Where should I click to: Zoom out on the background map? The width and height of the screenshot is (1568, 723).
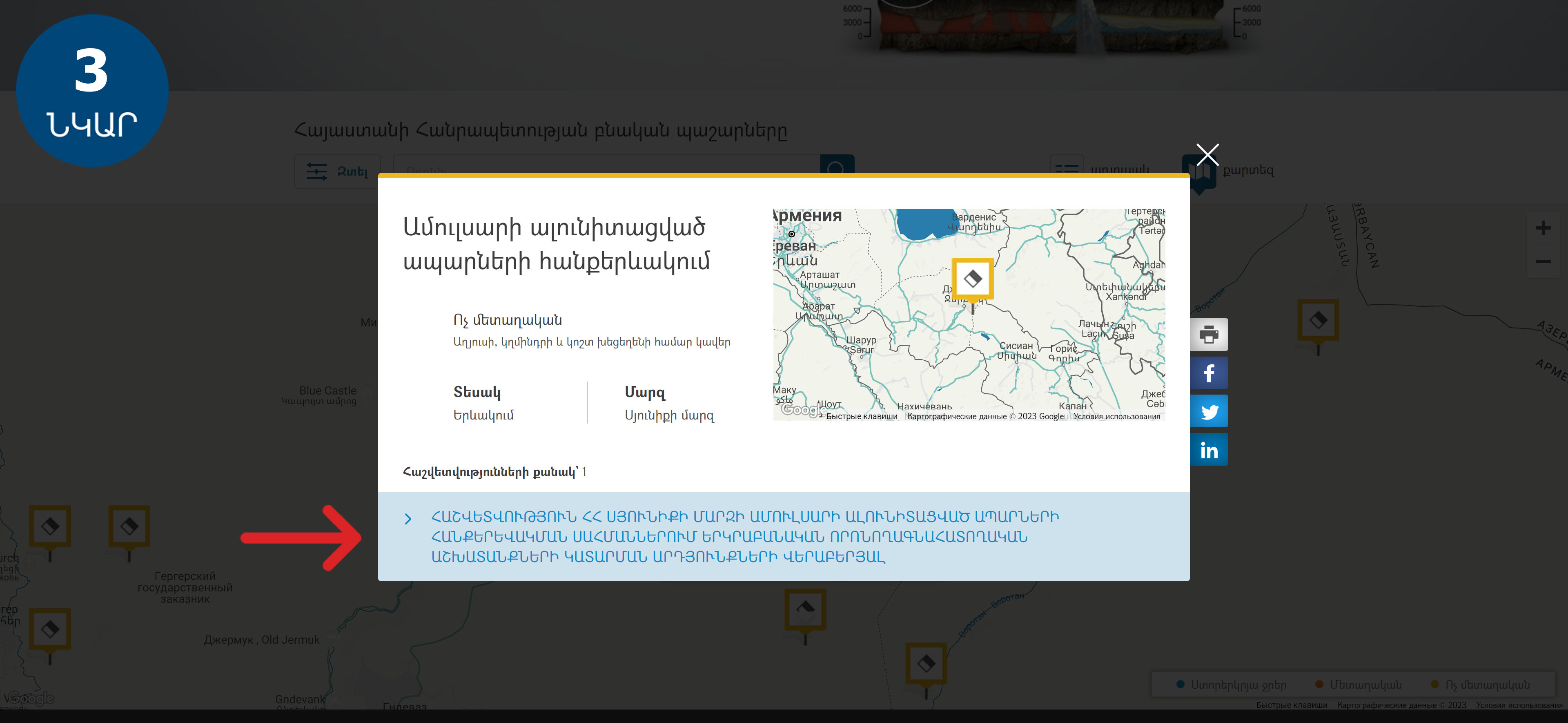point(1542,261)
